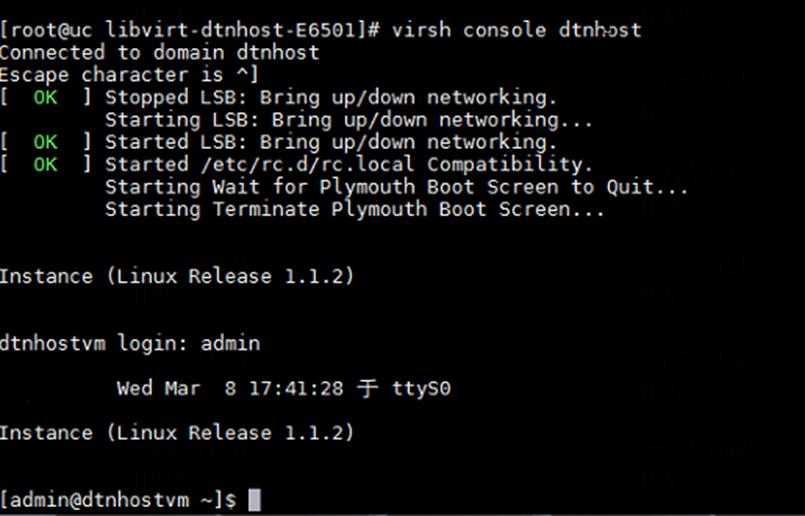Click the typed username 'admin' after login
Image resolution: width=805 pixels, height=516 pixels.
tap(231, 343)
